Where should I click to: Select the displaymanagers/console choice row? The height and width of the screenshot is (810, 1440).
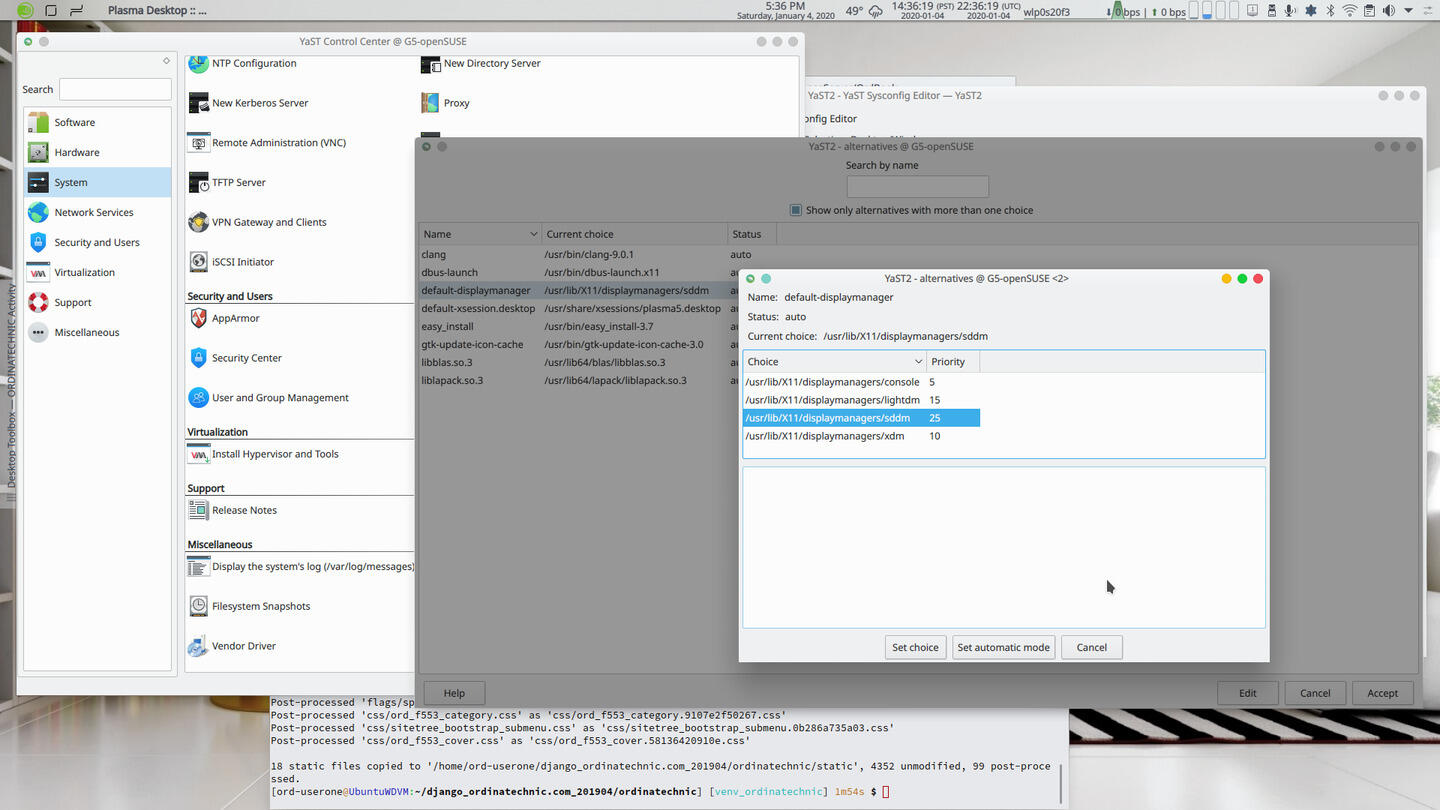(x=861, y=382)
